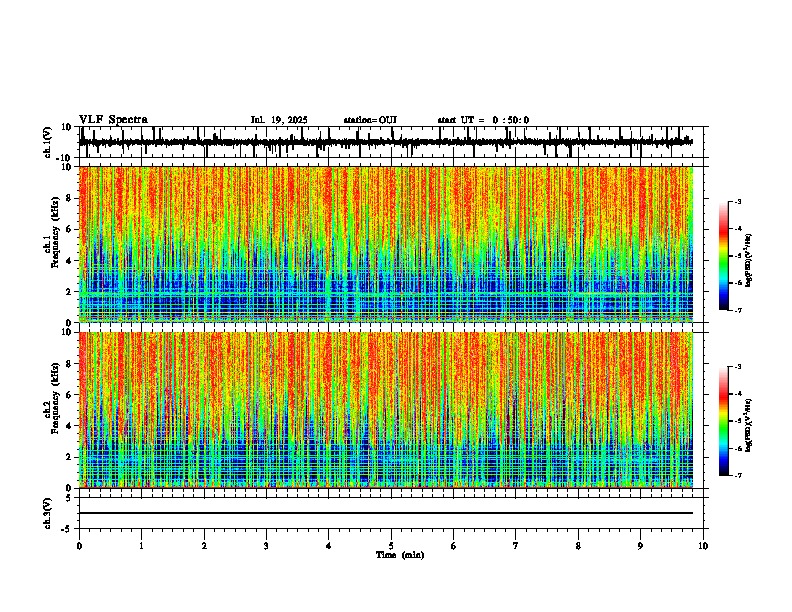792x612 pixels.
Task: Click the "station=OUJ" header label
Action: (370, 120)
